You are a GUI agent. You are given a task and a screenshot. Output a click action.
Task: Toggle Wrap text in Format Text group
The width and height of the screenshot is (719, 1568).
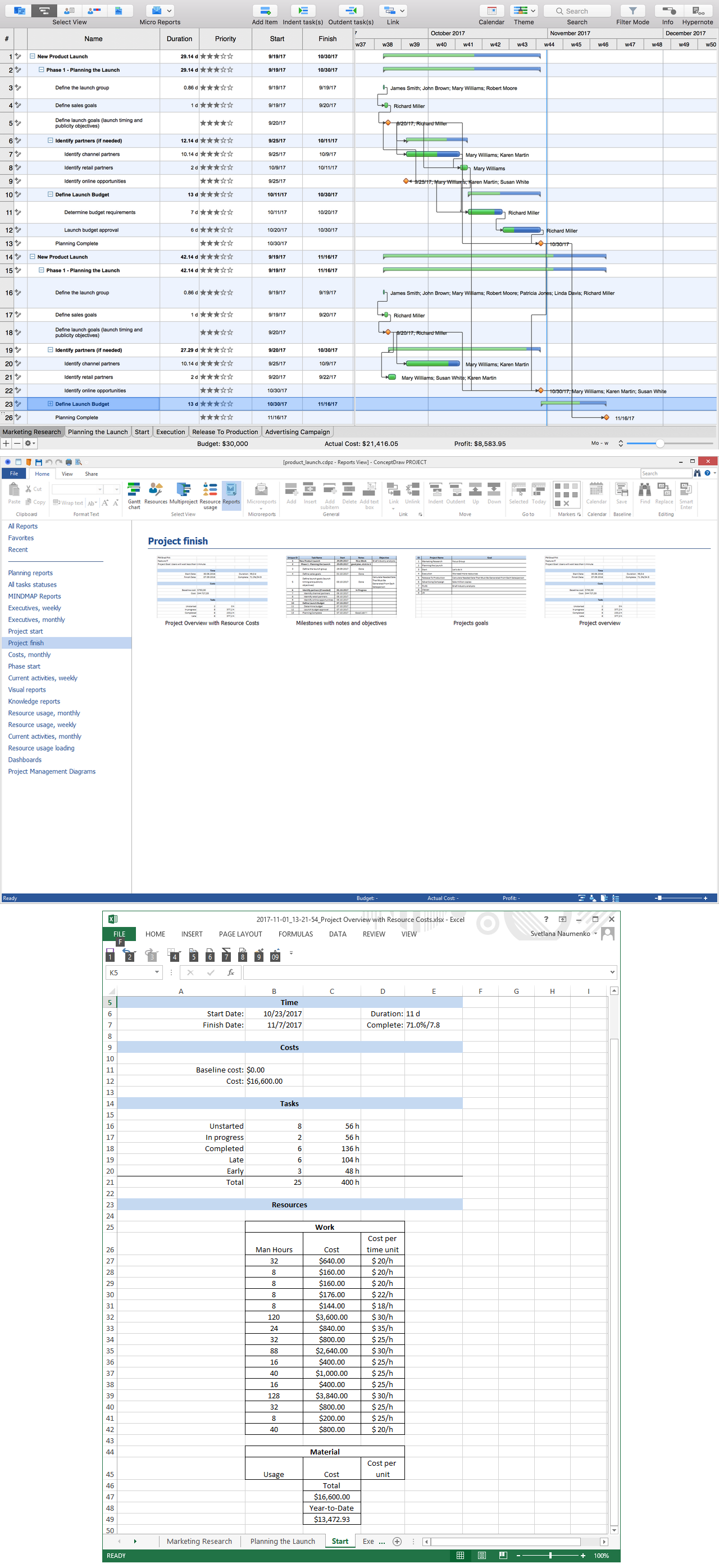pos(68,503)
